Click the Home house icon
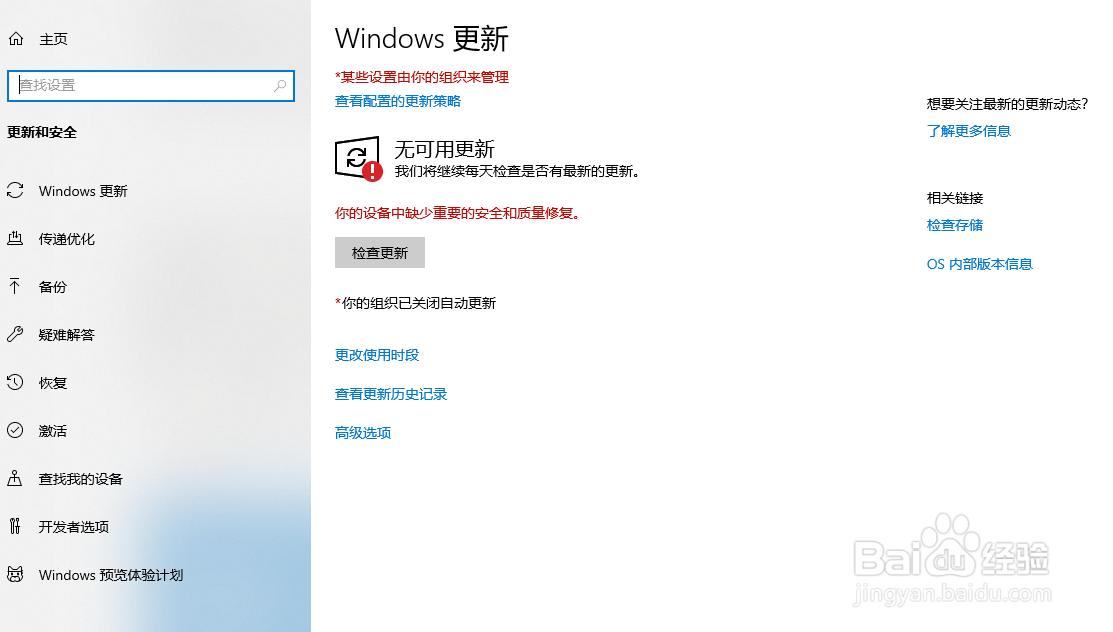This screenshot has height=632, width=1113. coord(16,39)
